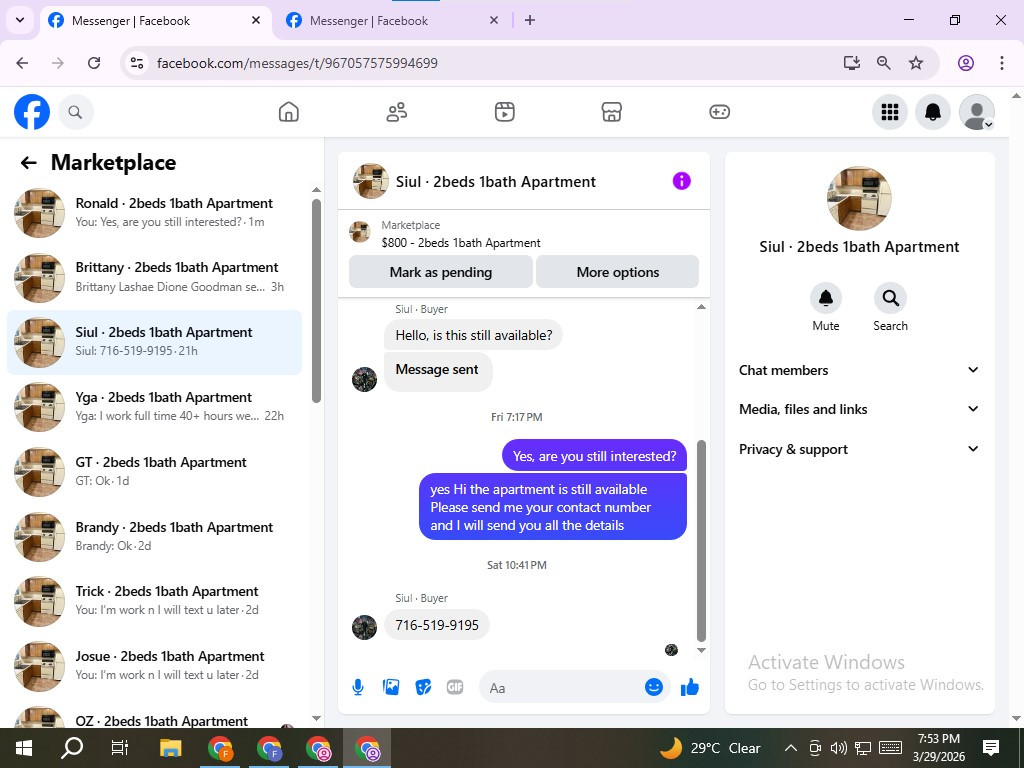The height and width of the screenshot is (768, 1024).
Task: Click Siul chat header title
Action: (496, 182)
